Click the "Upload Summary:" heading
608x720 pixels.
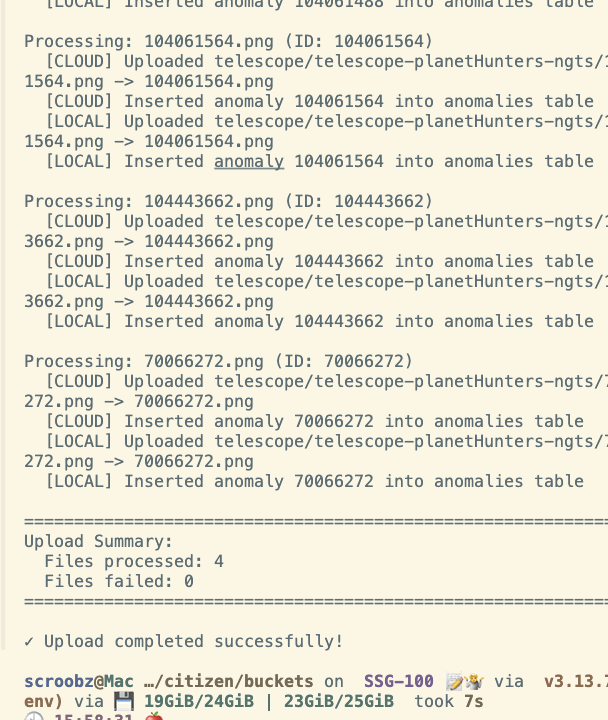[x=98, y=541]
